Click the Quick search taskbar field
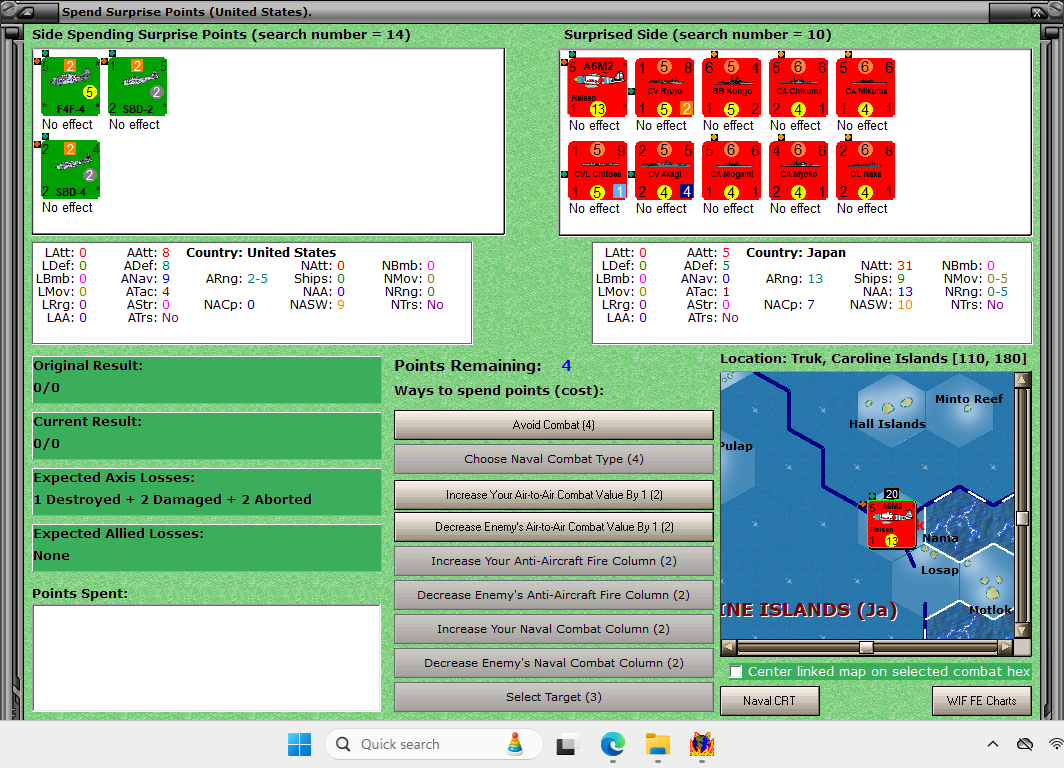 tap(434, 744)
